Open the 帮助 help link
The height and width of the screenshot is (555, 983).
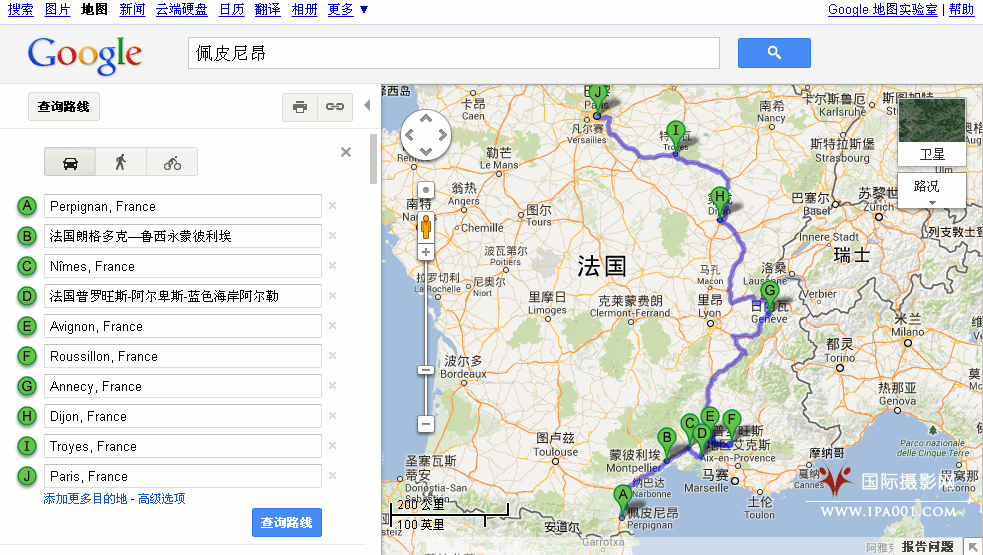tap(961, 9)
